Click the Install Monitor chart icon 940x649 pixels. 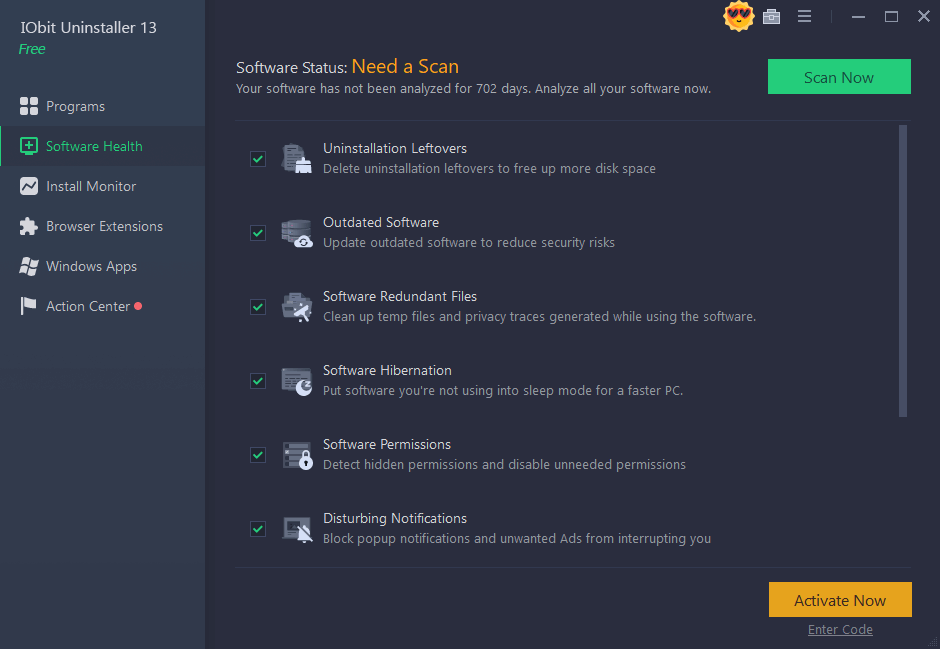click(x=28, y=186)
